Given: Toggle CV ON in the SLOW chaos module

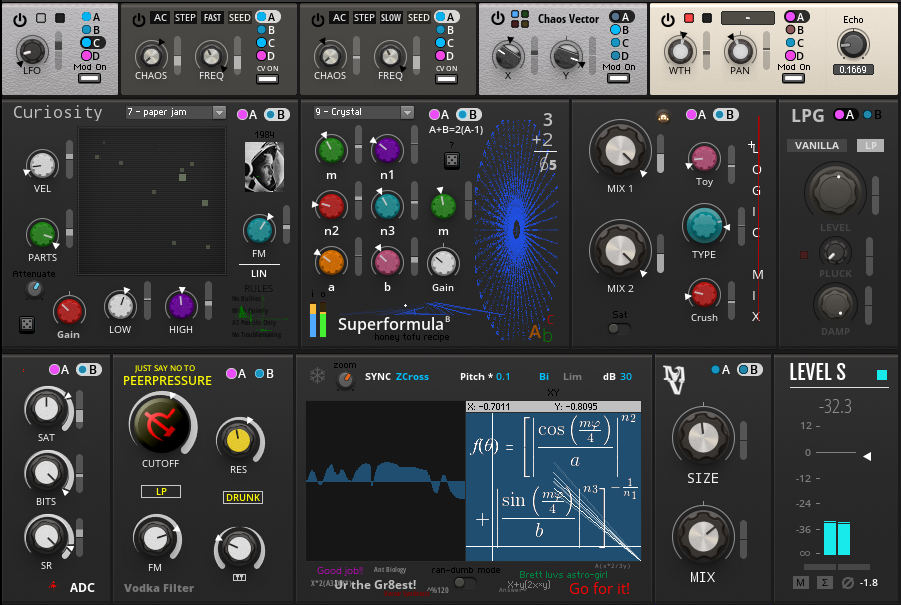Looking at the screenshot, I should pos(446,78).
